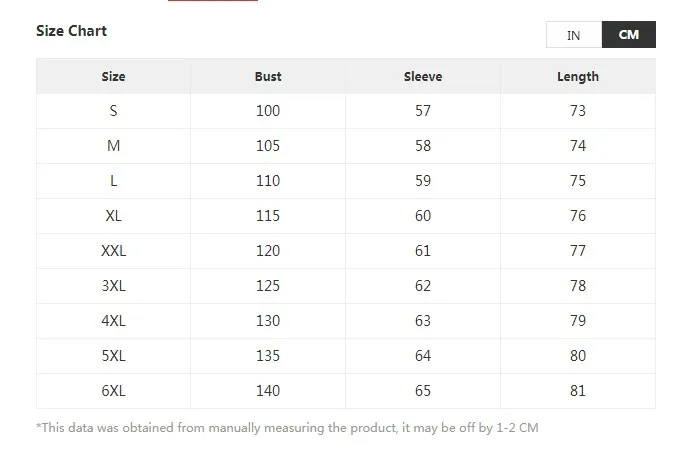Select the 6XL size row label
The height and width of the screenshot is (456, 695).
[x=114, y=391]
